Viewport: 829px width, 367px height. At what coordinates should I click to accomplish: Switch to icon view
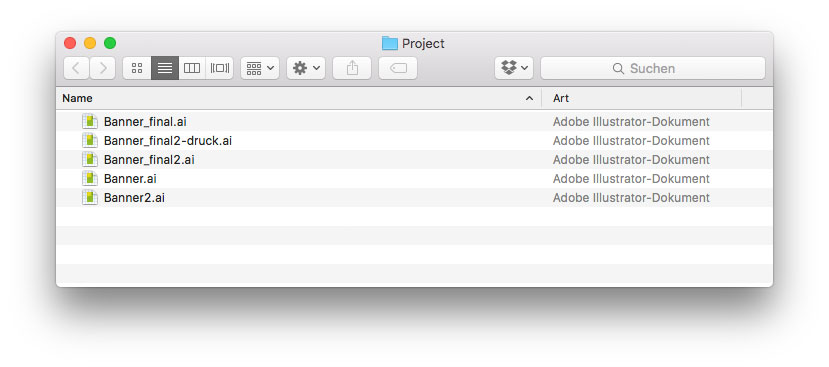pyautogui.click(x=137, y=68)
